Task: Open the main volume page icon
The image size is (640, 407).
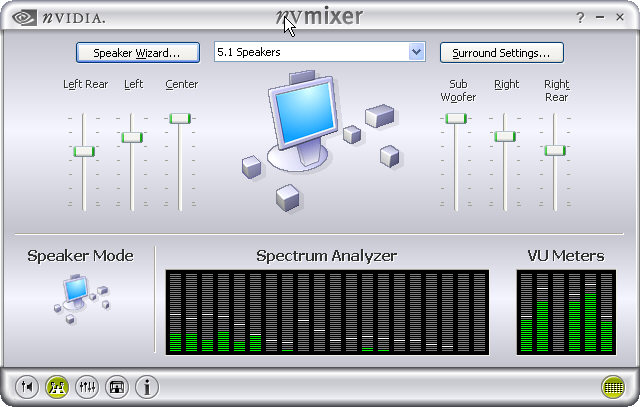Action: click(27, 386)
